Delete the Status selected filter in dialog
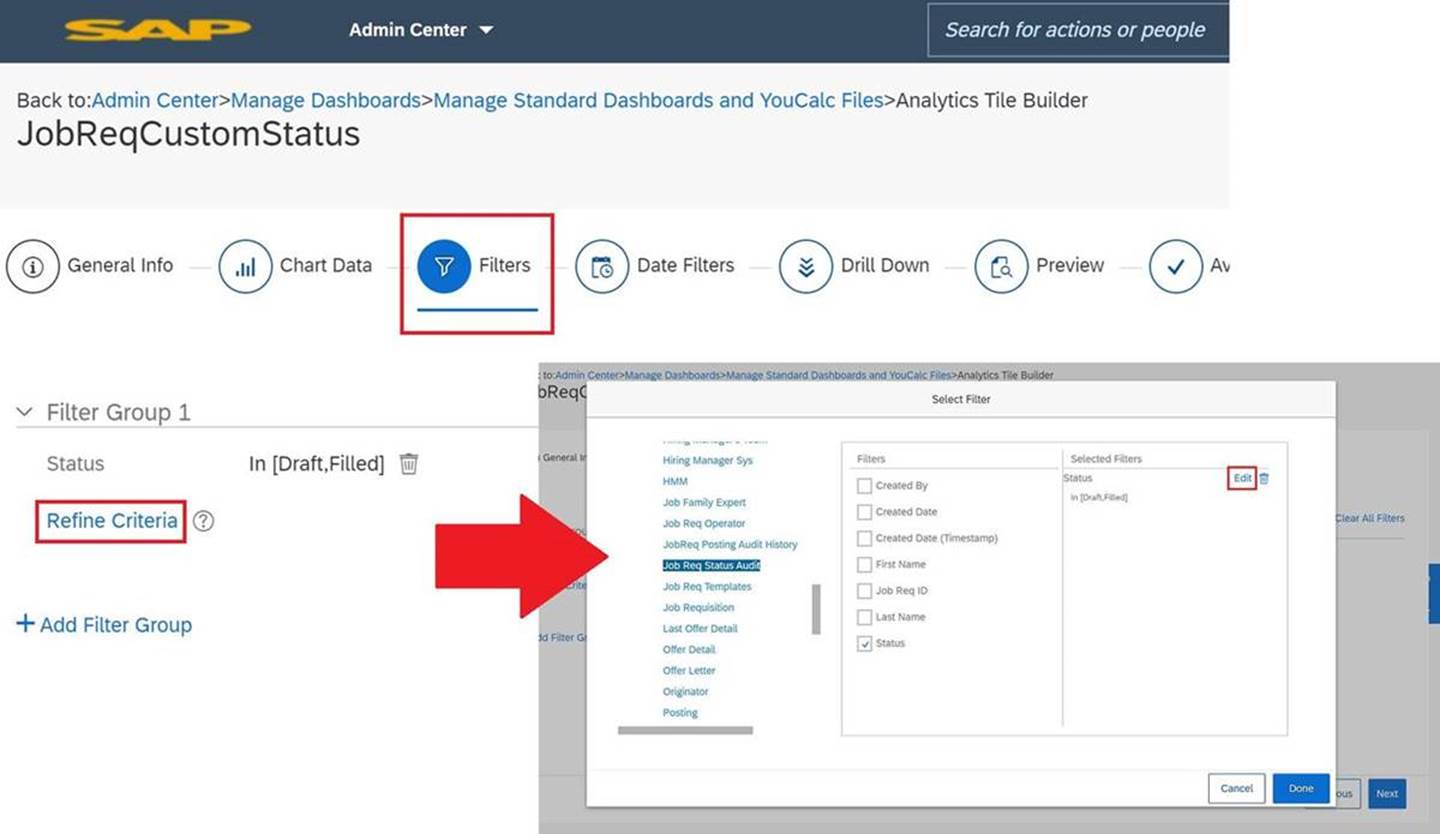This screenshot has height=834, width=1440. [1264, 478]
